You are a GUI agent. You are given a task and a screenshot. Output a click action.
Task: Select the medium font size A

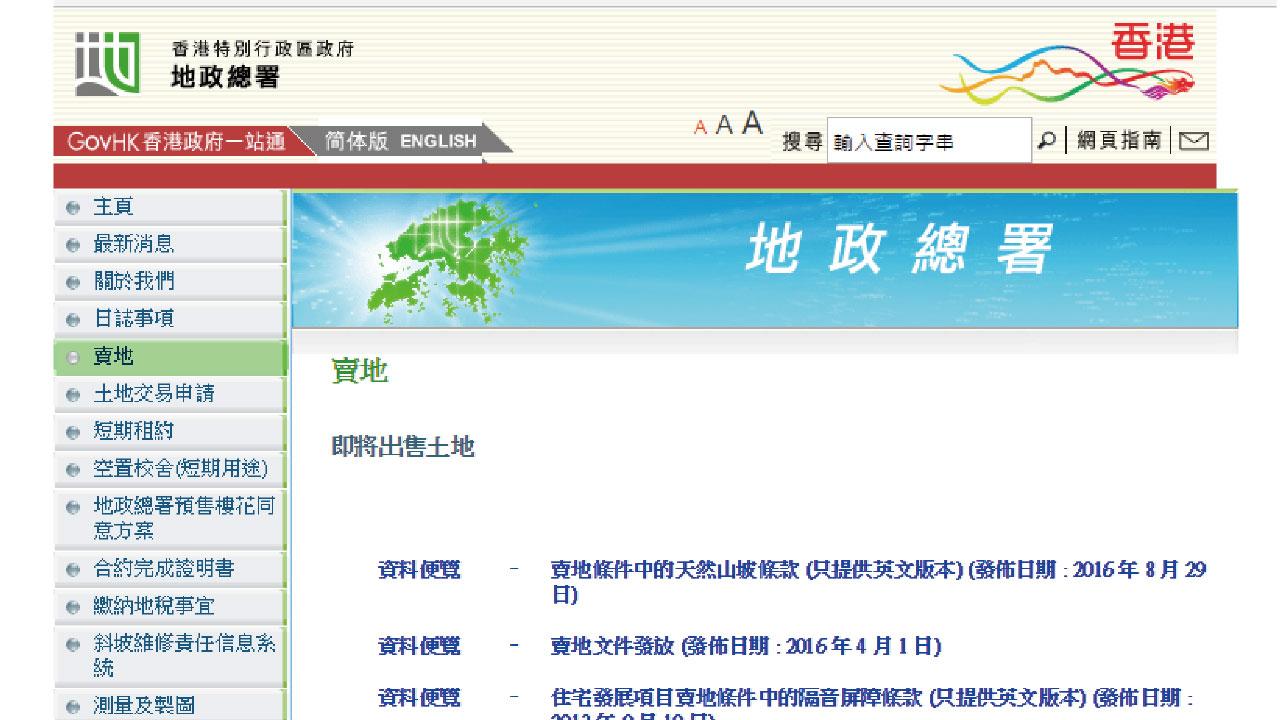click(x=725, y=126)
